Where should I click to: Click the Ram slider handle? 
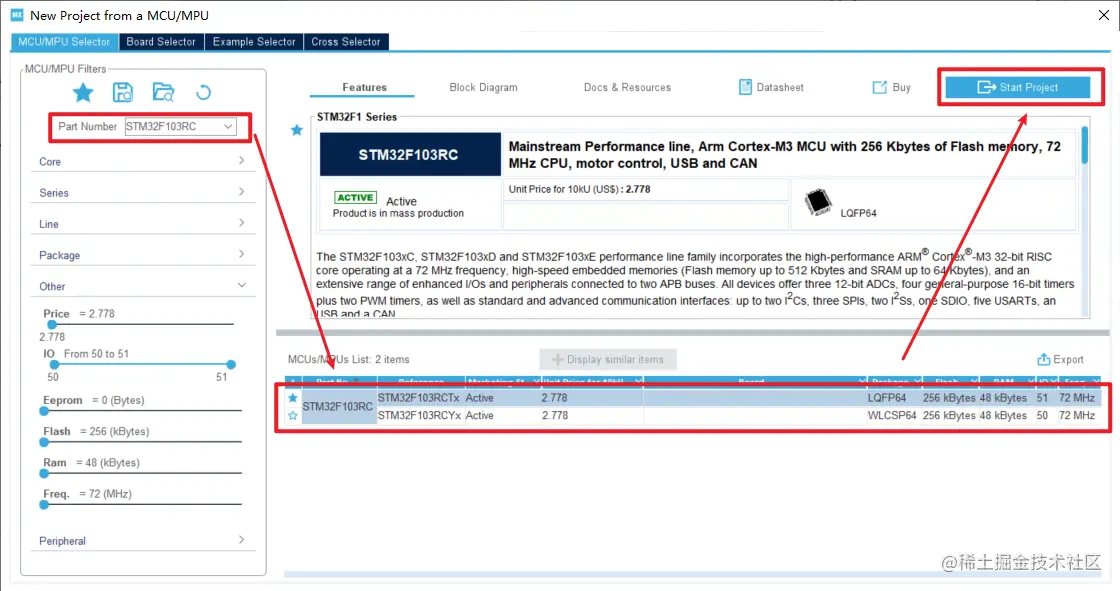pos(44,473)
